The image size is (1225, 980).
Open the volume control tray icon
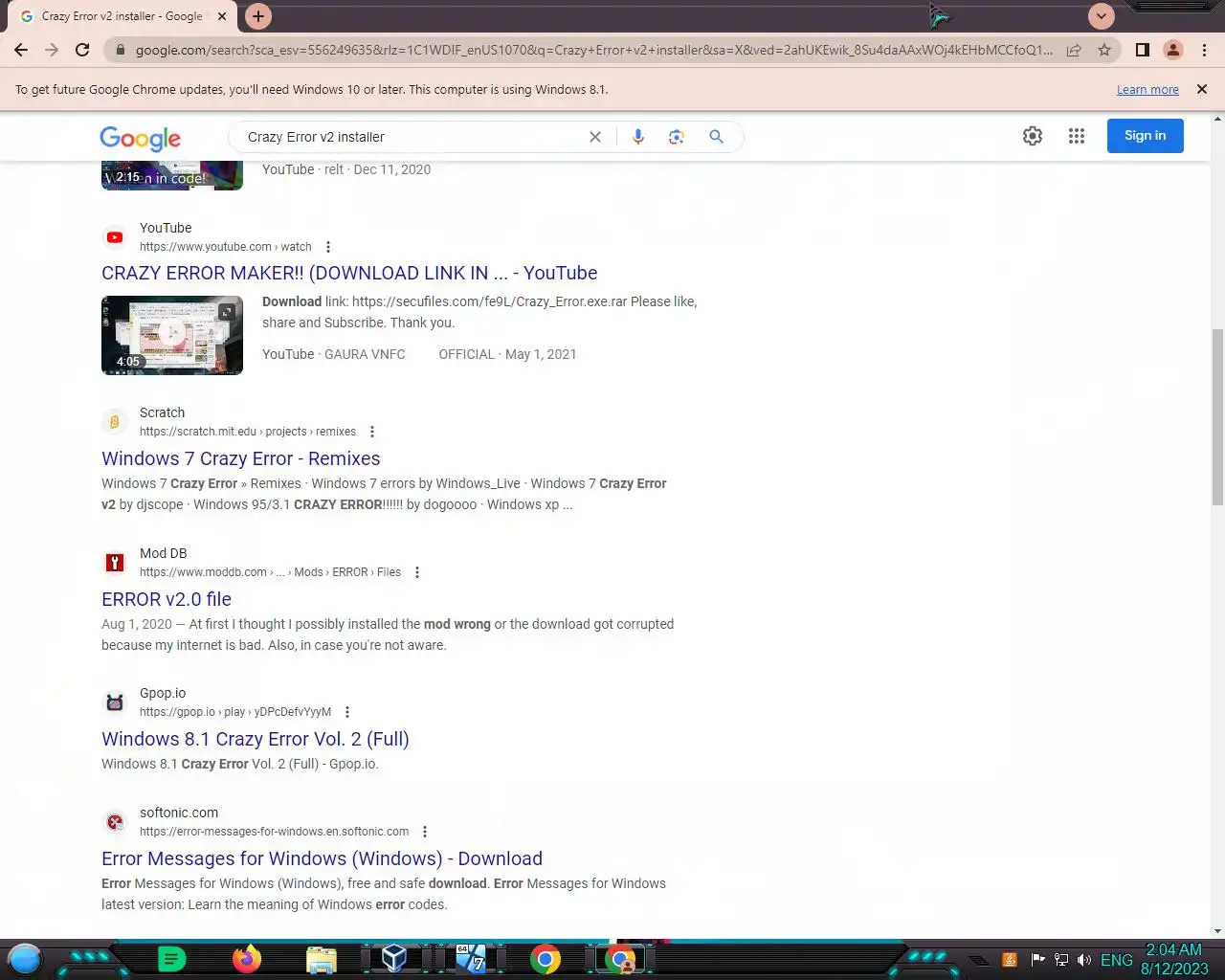(x=1084, y=960)
